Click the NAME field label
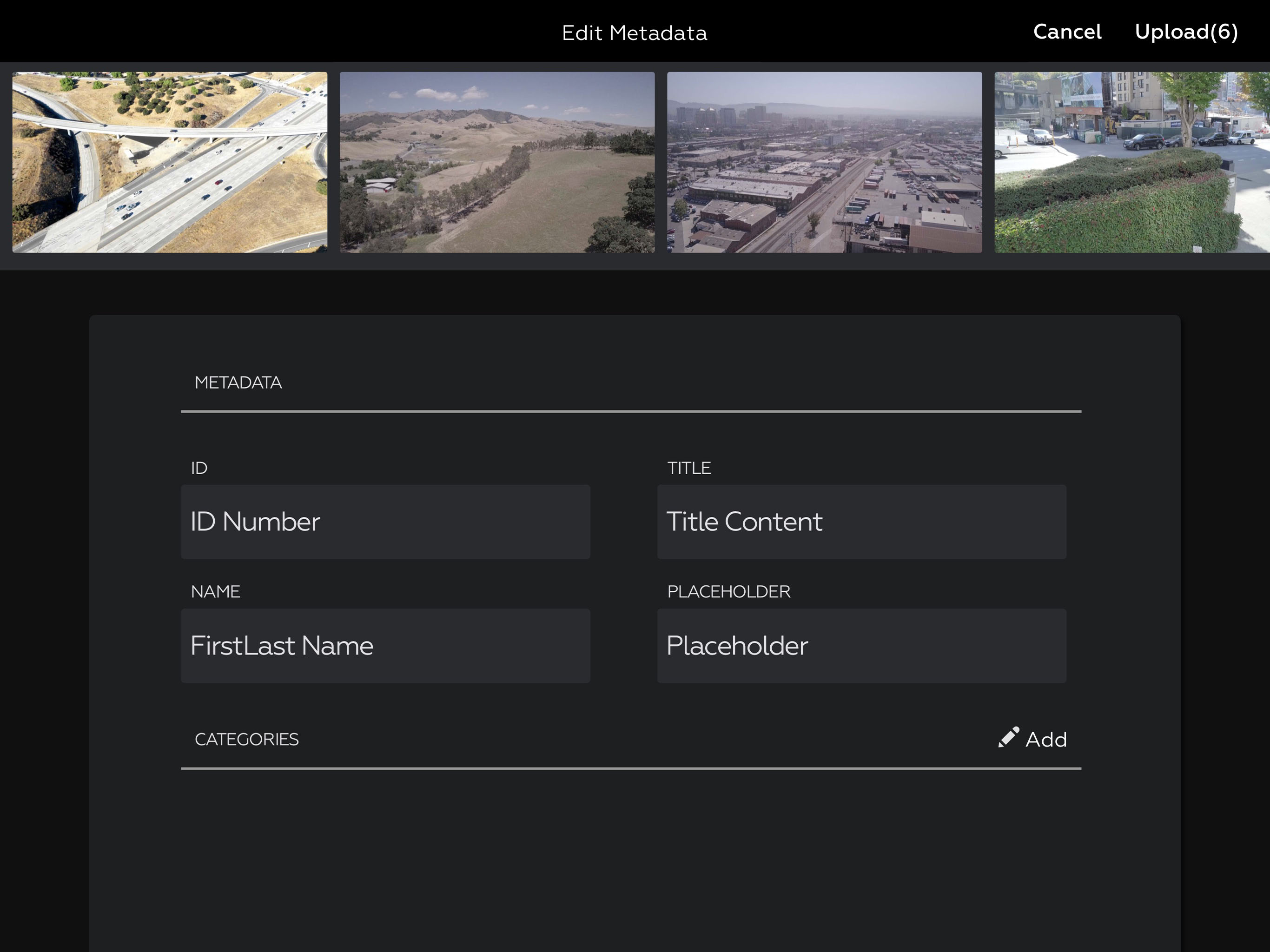This screenshot has height=952, width=1270. click(x=215, y=592)
